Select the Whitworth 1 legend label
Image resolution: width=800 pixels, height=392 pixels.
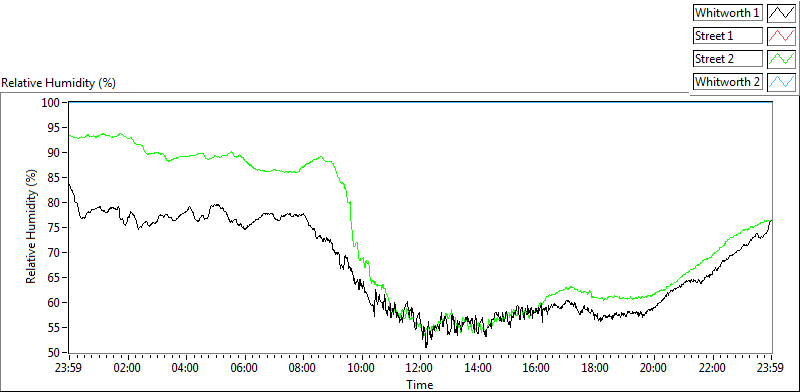tap(728, 13)
